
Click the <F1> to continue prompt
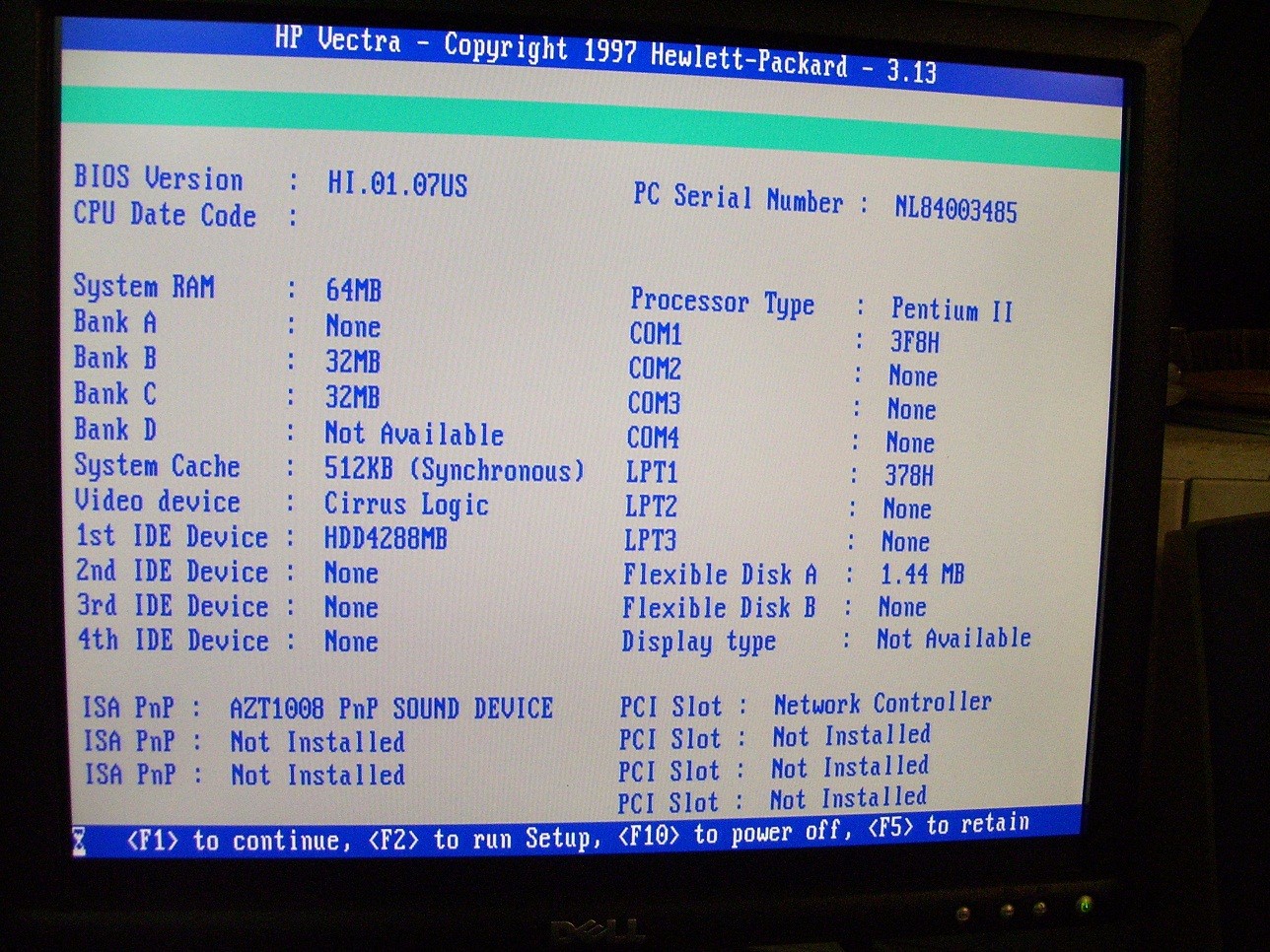pyautogui.click(x=238, y=841)
